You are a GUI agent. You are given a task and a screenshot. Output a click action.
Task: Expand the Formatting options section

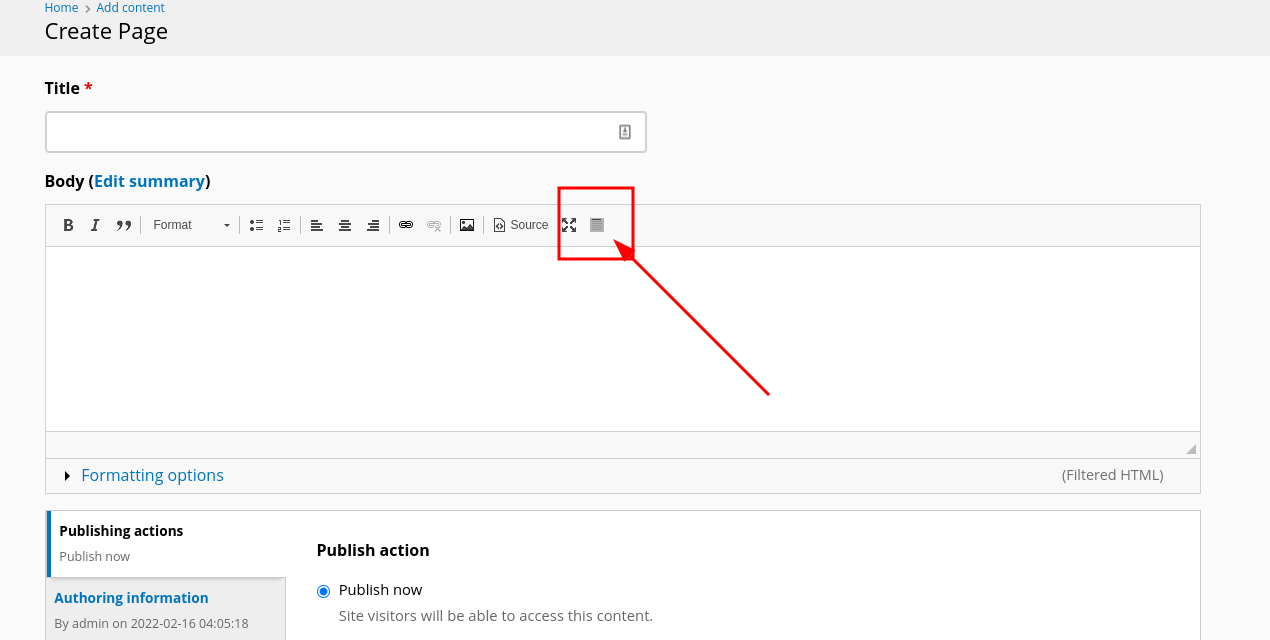[152, 475]
